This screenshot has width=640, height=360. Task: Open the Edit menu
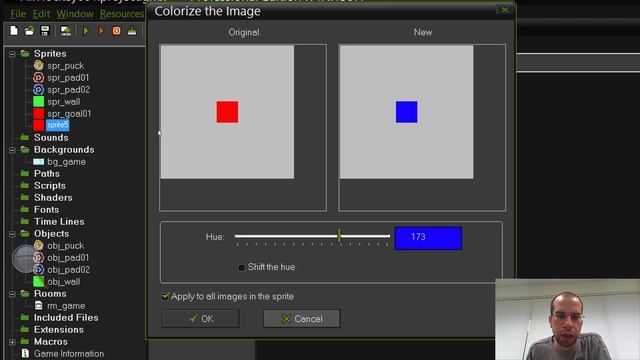click(x=41, y=14)
